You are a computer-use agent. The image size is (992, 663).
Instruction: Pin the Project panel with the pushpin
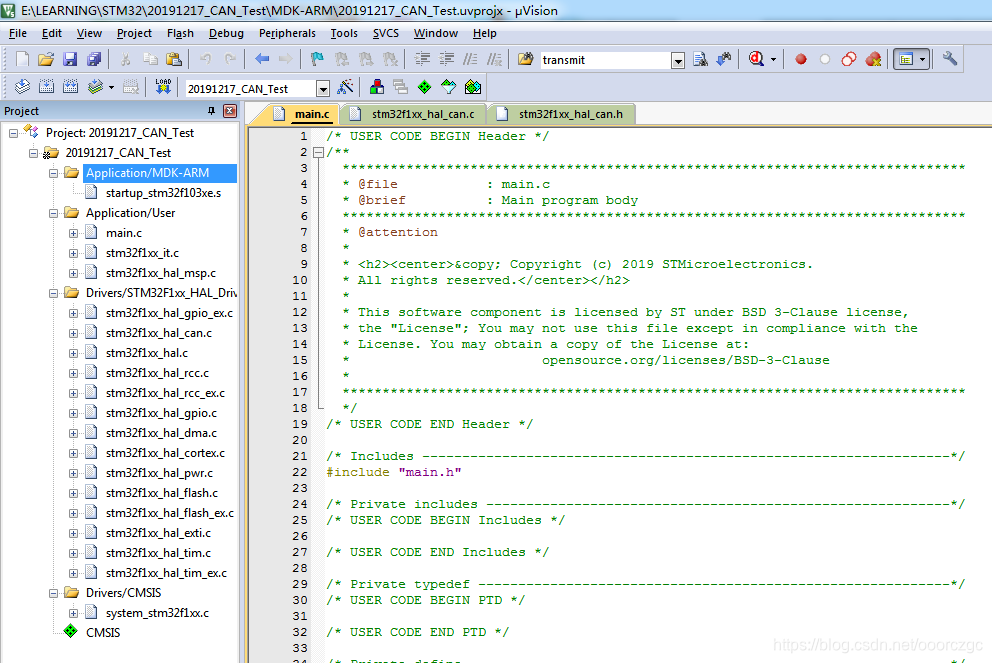point(211,111)
